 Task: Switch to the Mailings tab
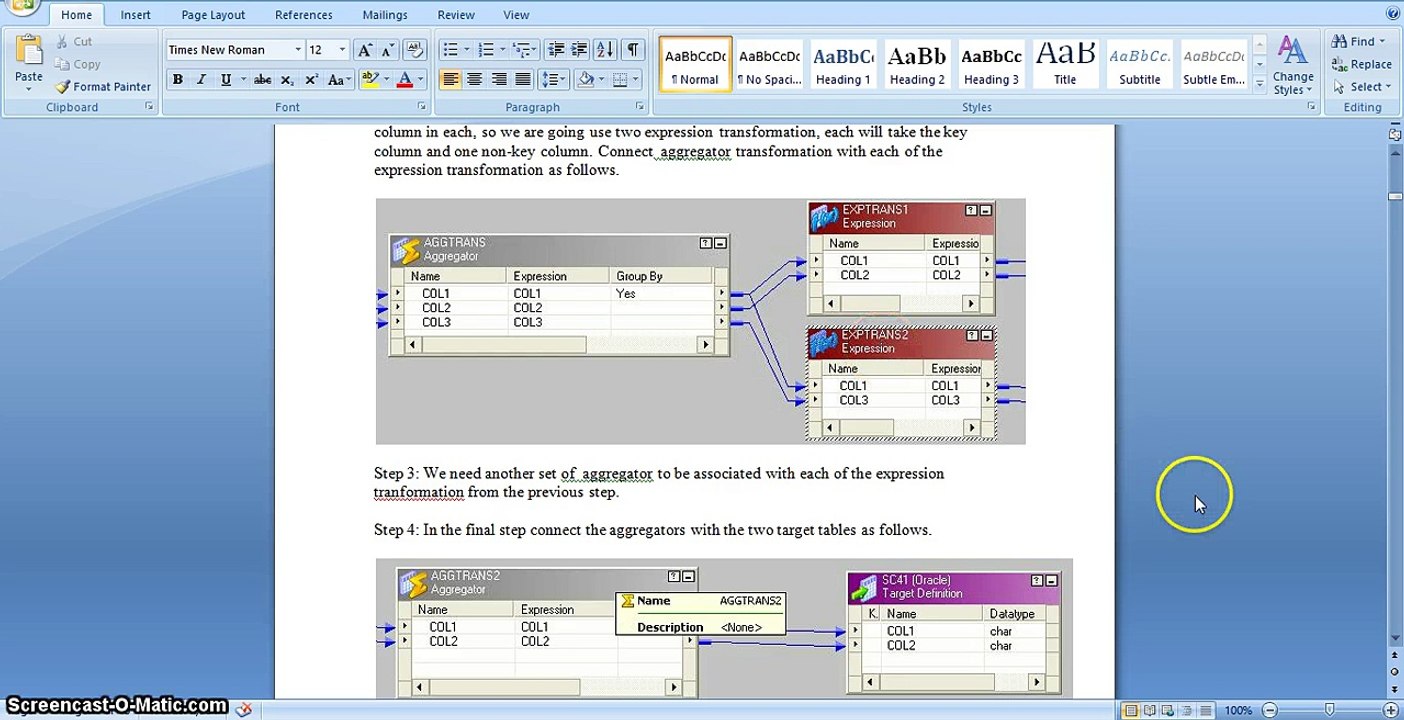(385, 15)
